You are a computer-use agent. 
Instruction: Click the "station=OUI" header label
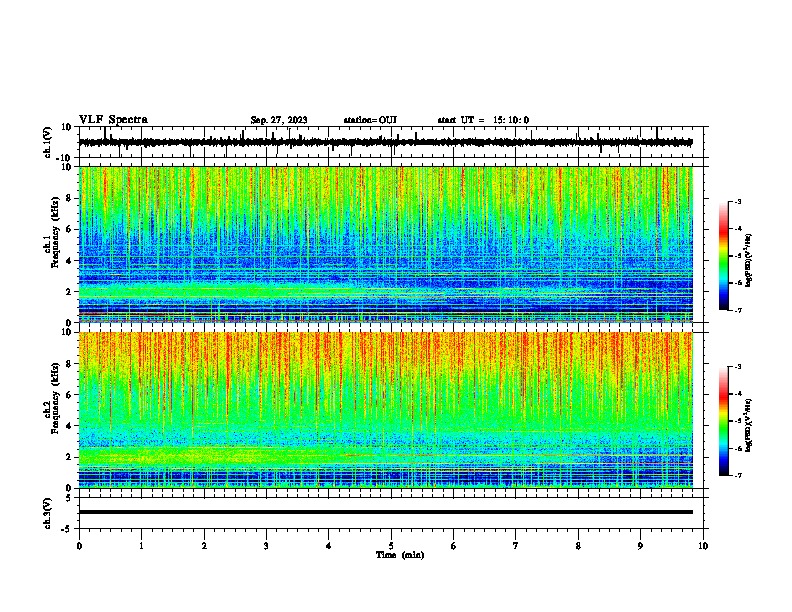pos(370,120)
